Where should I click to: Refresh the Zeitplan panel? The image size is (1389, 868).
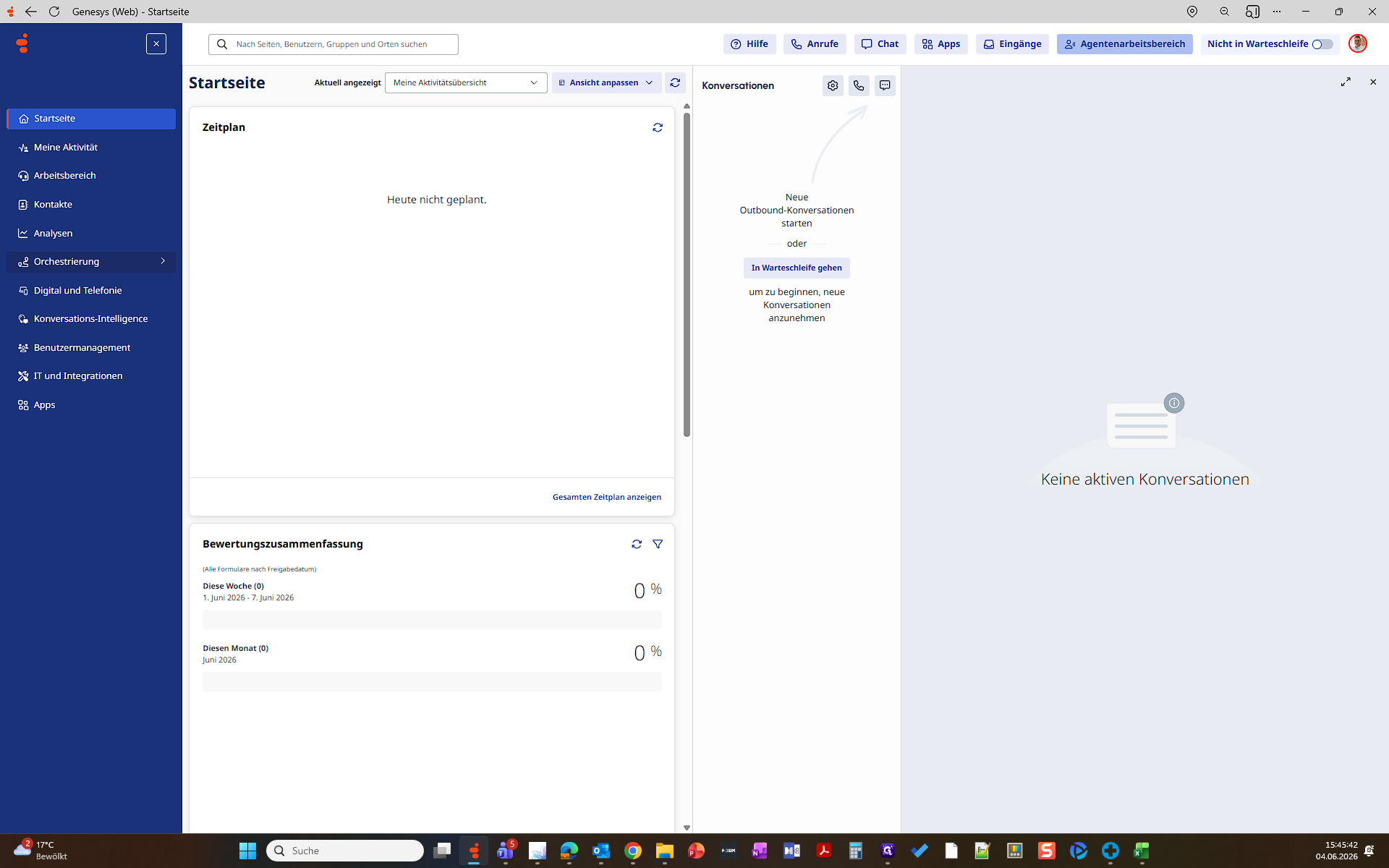pos(658,127)
